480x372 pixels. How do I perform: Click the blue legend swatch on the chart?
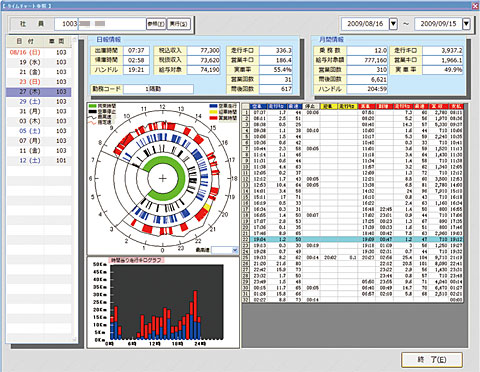[x=213, y=106]
